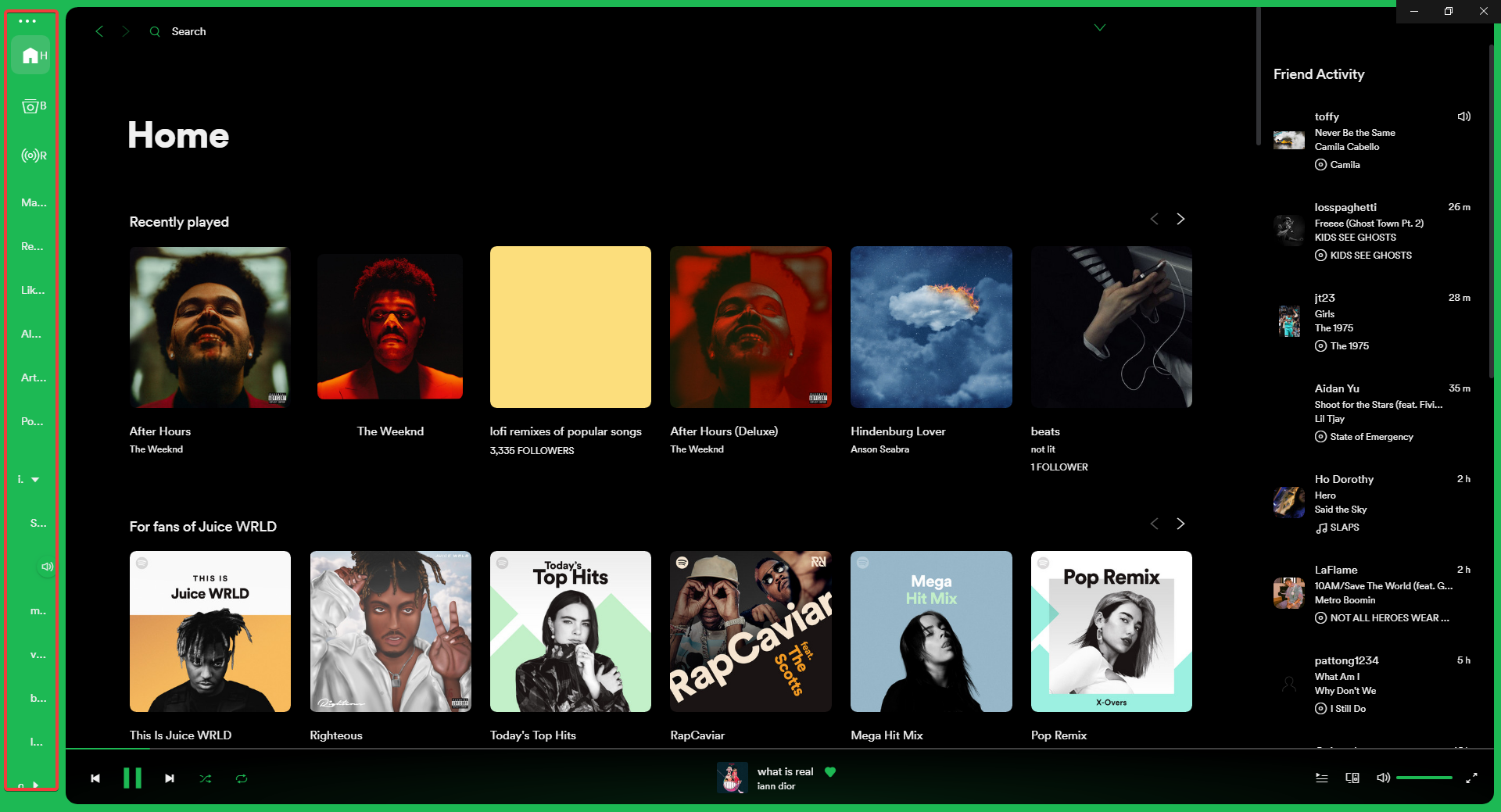Unlike the song what is real
1501x812 pixels.
830,772
